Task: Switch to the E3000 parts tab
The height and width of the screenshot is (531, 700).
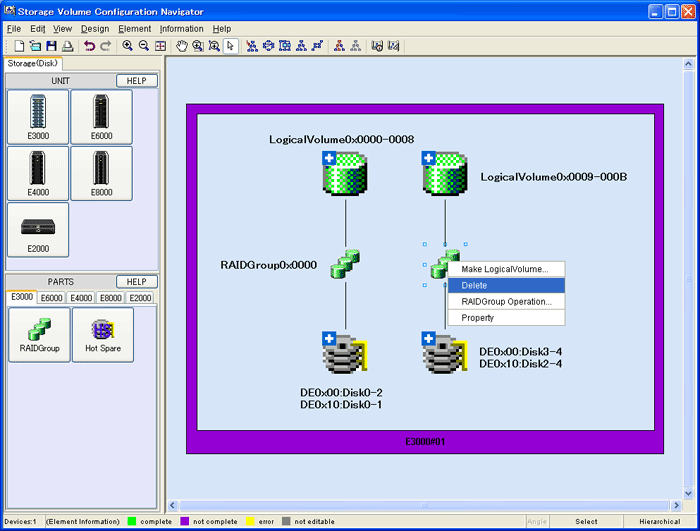Action: tap(22, 297)
